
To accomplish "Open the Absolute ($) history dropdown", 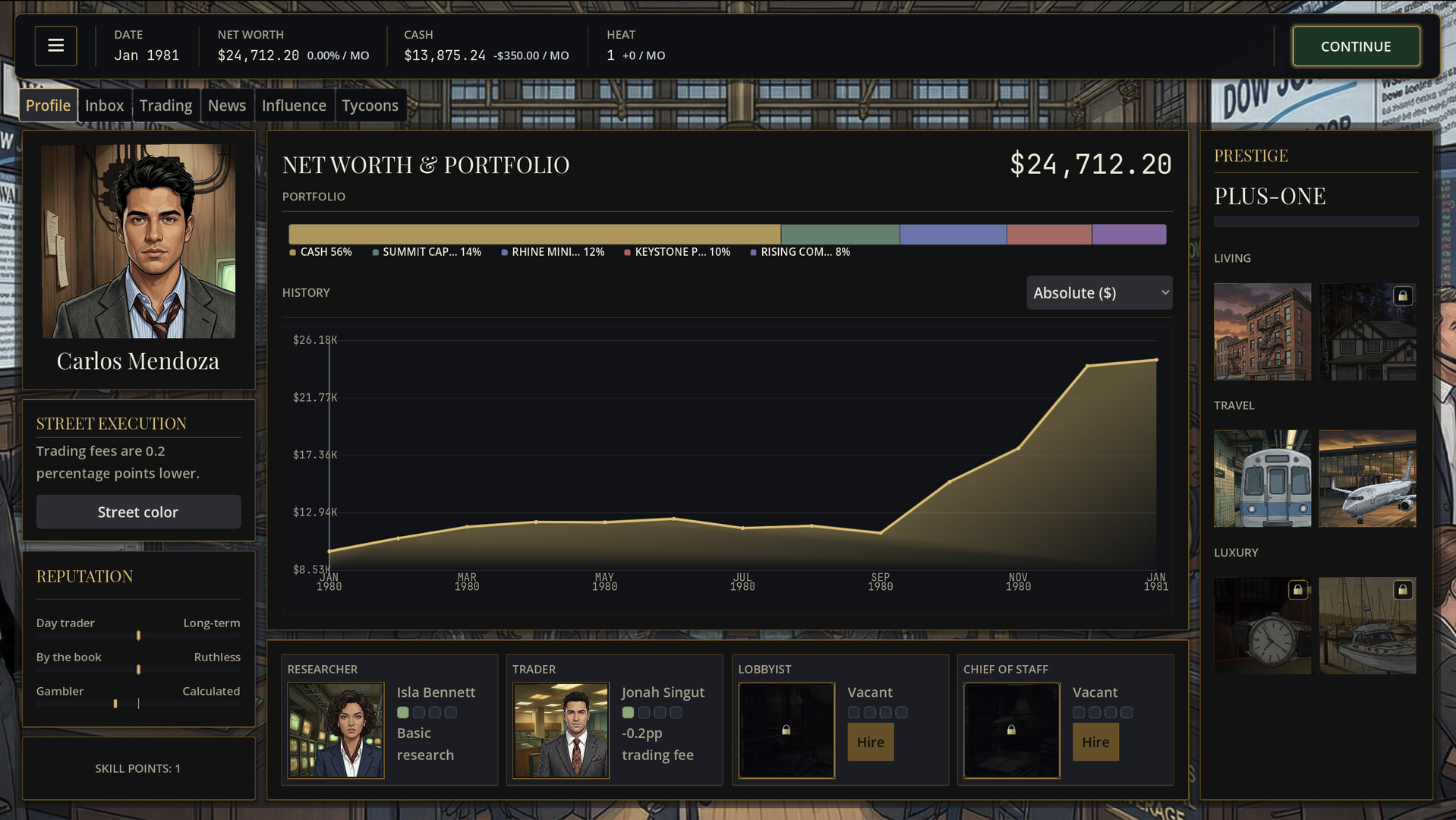I will click(x=1098, y=293).
